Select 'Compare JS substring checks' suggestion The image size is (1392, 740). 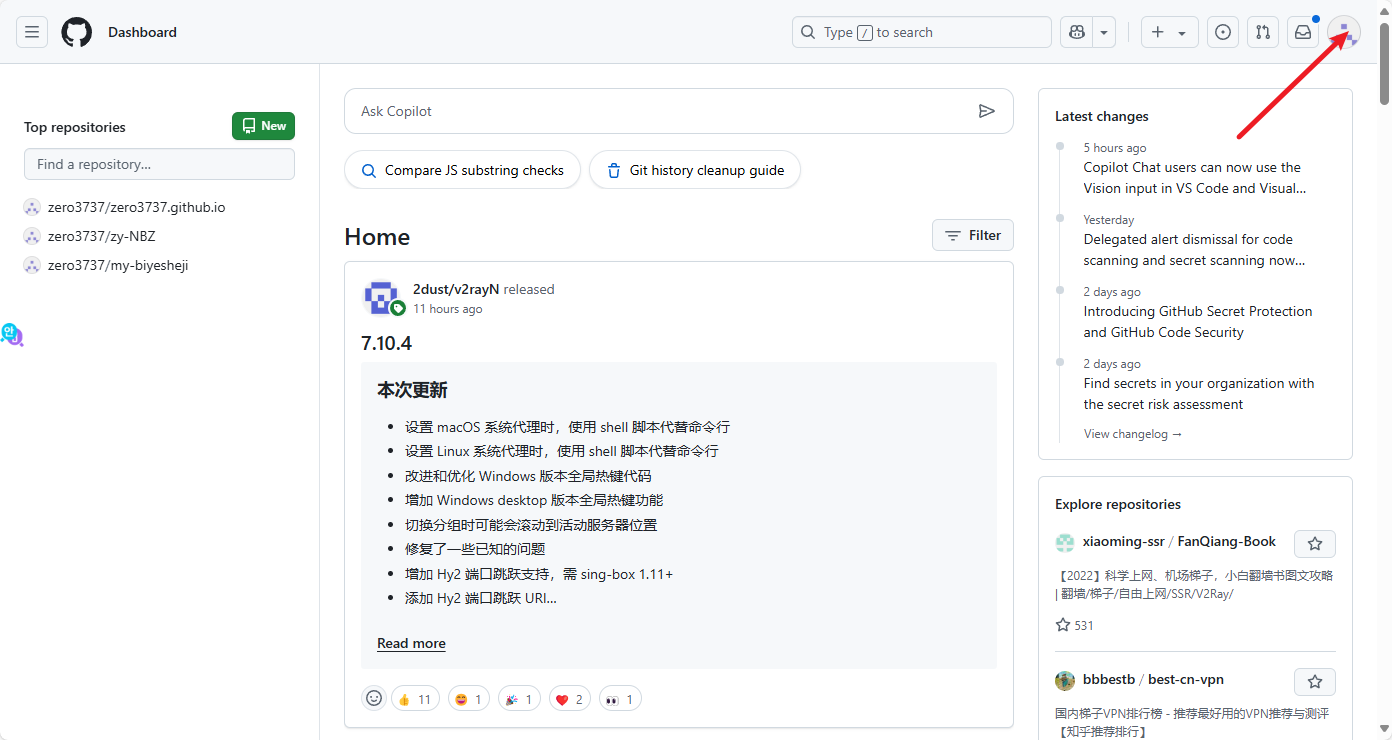coord(462,170)
